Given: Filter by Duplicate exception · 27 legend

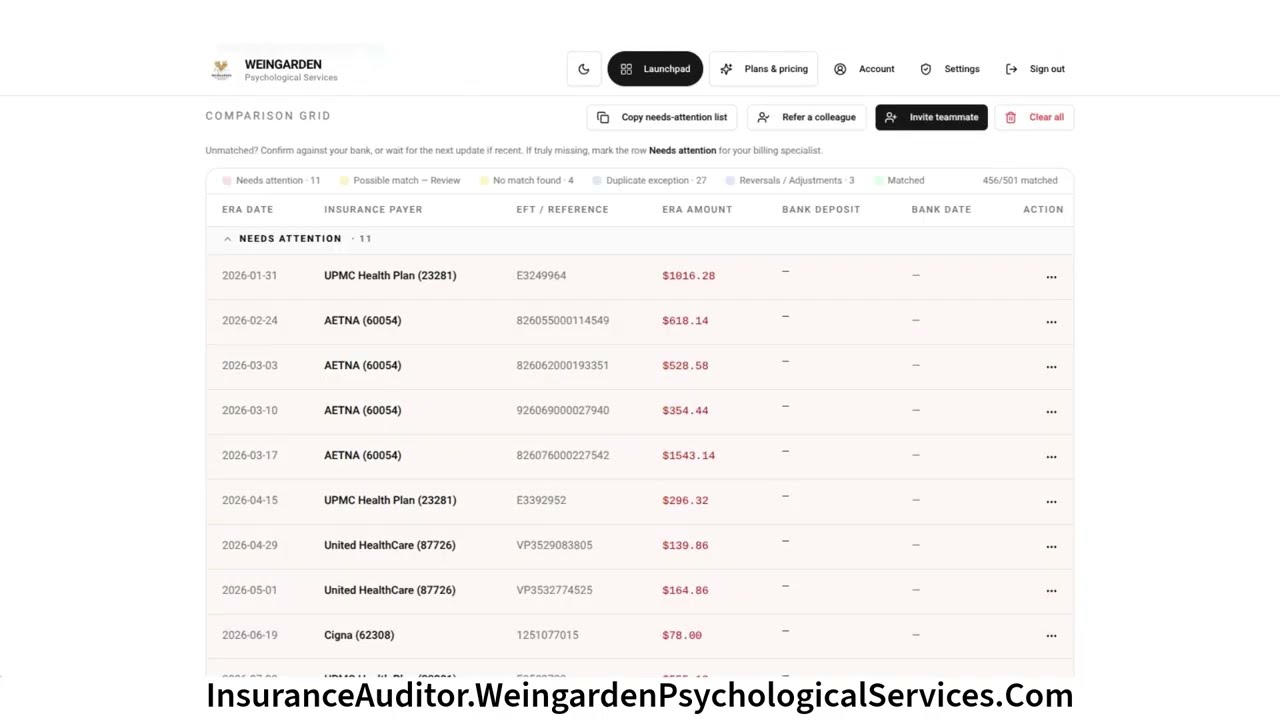Looking at the screenshot, I should coord(649,180).
